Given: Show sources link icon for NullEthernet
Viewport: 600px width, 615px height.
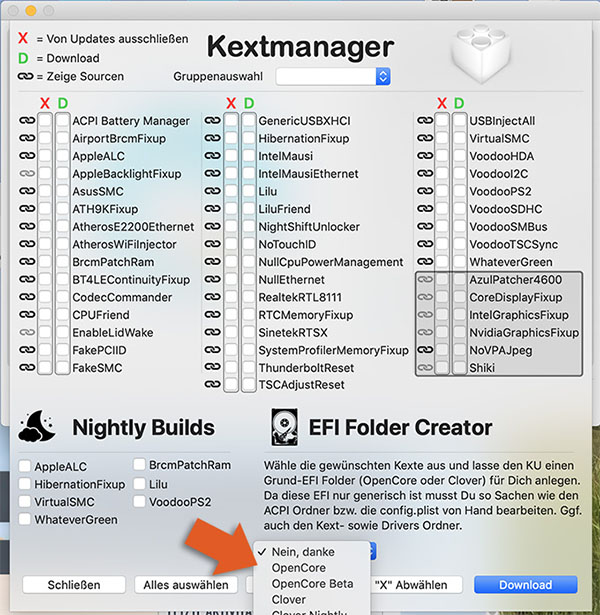Looking at the screenshot, I should point(213,279).
